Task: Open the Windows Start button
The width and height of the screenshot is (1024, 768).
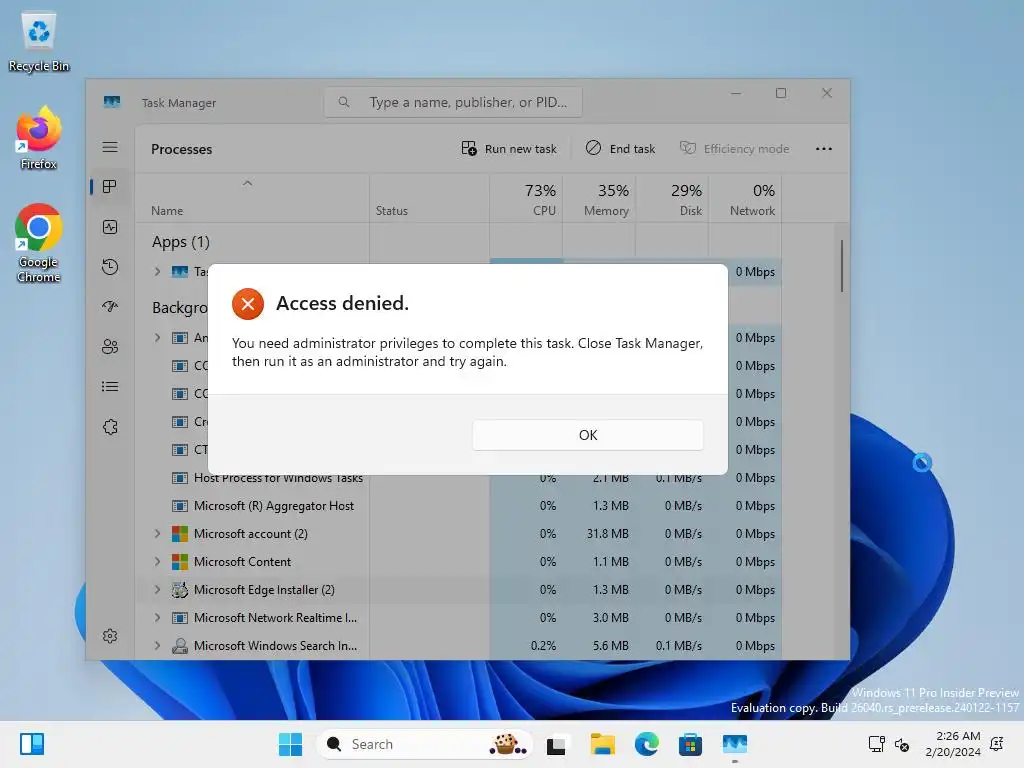Action: (291, 744)
